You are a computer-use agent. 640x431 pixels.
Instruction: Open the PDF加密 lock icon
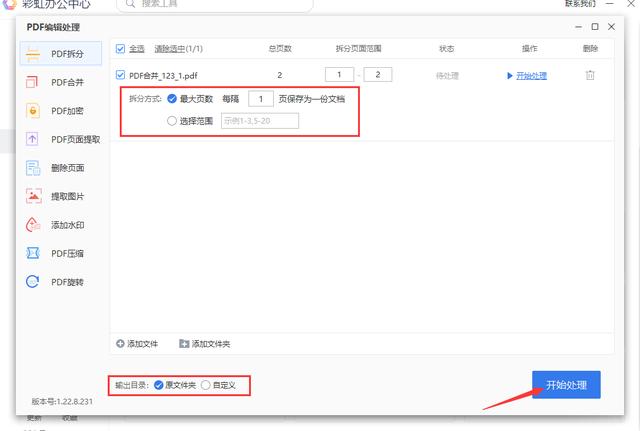[33, 111]
